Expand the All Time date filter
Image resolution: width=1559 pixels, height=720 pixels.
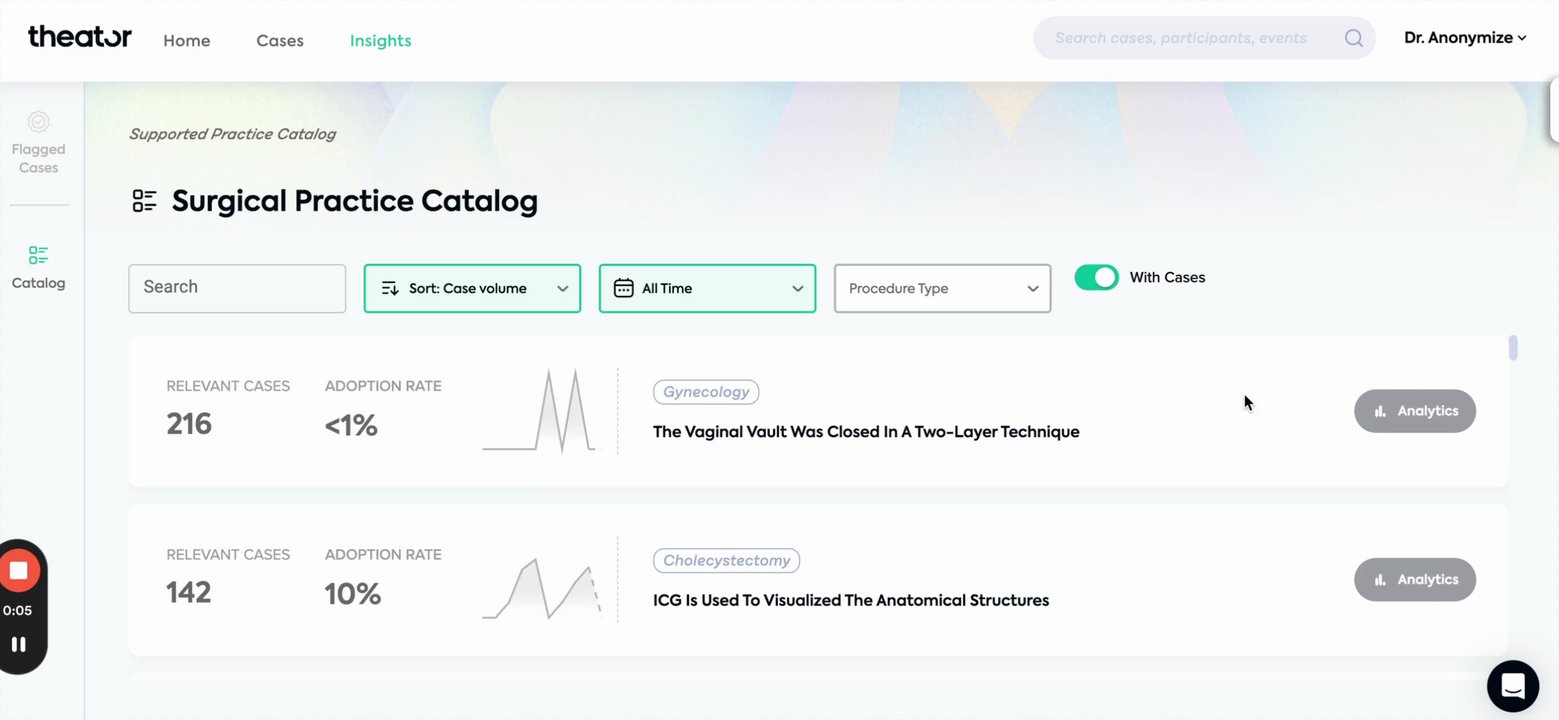coord(707,288)
